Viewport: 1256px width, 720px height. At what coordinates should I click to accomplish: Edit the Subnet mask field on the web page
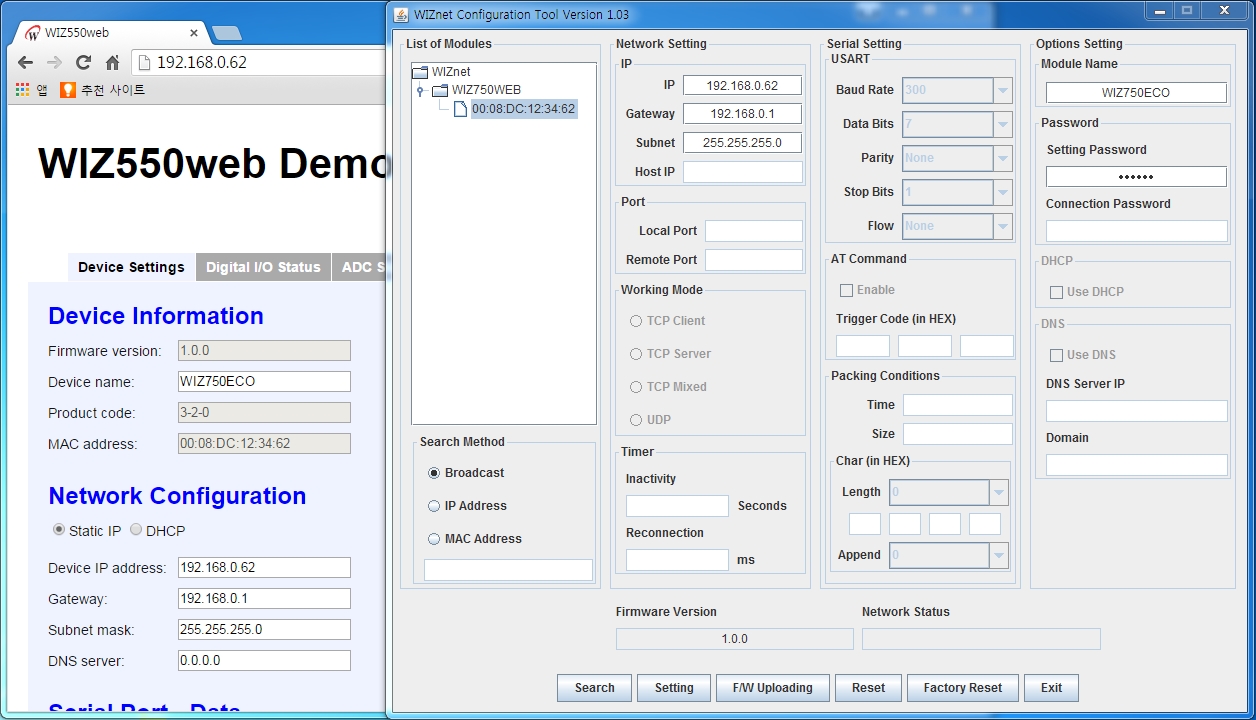pos(264,629)
